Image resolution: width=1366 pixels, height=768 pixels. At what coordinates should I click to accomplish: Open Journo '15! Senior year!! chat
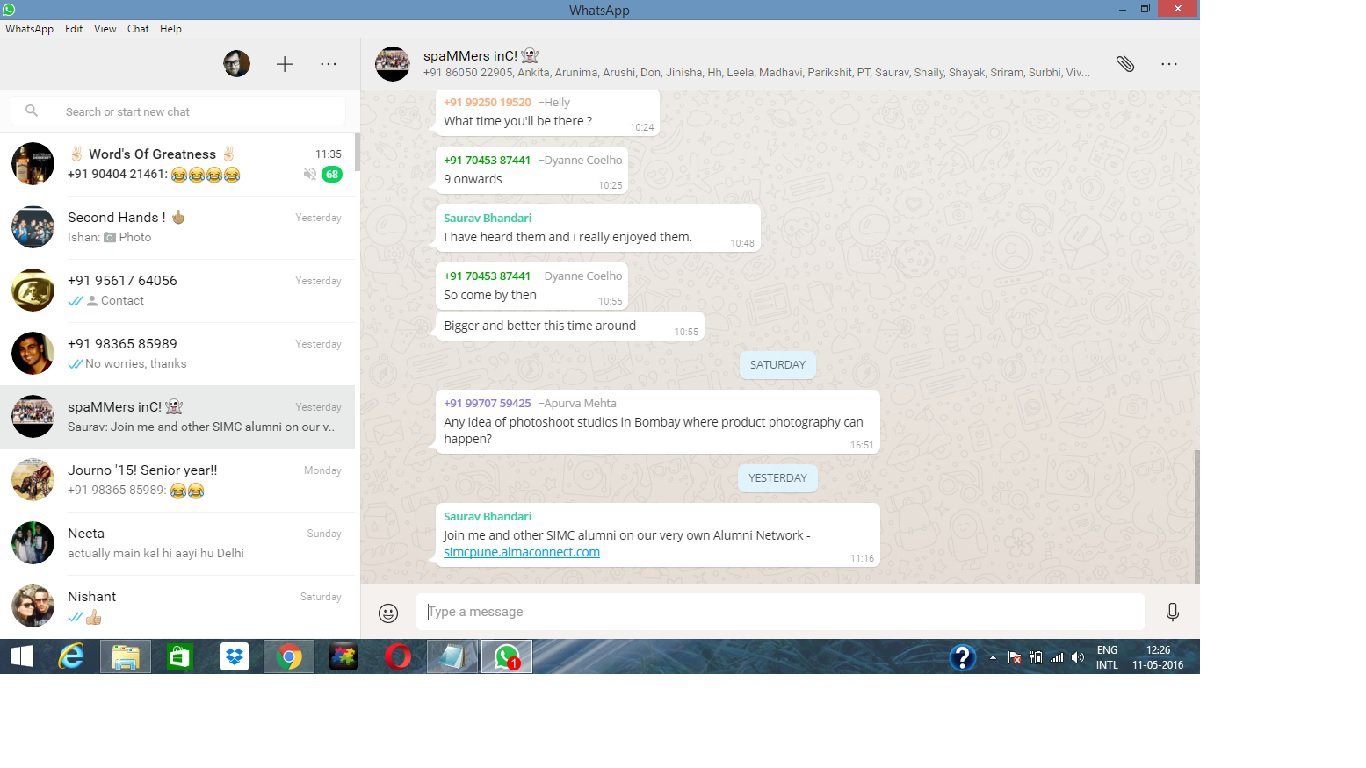pyautogui.click(x=178, y=480)
